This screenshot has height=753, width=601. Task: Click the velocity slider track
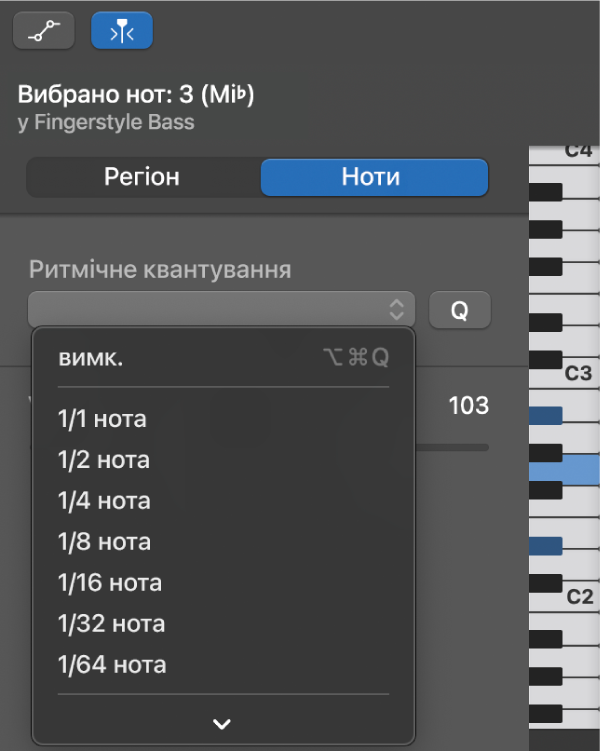[452, 448]
